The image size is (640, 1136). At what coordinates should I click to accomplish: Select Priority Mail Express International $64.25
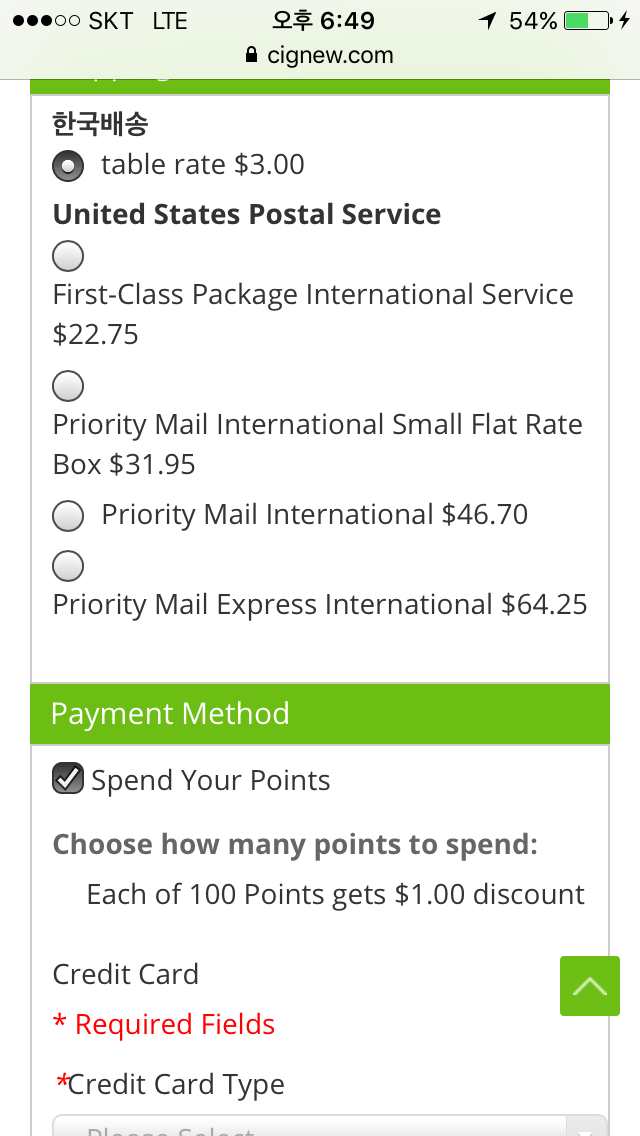pyautogui.click(x=68, y=566)
